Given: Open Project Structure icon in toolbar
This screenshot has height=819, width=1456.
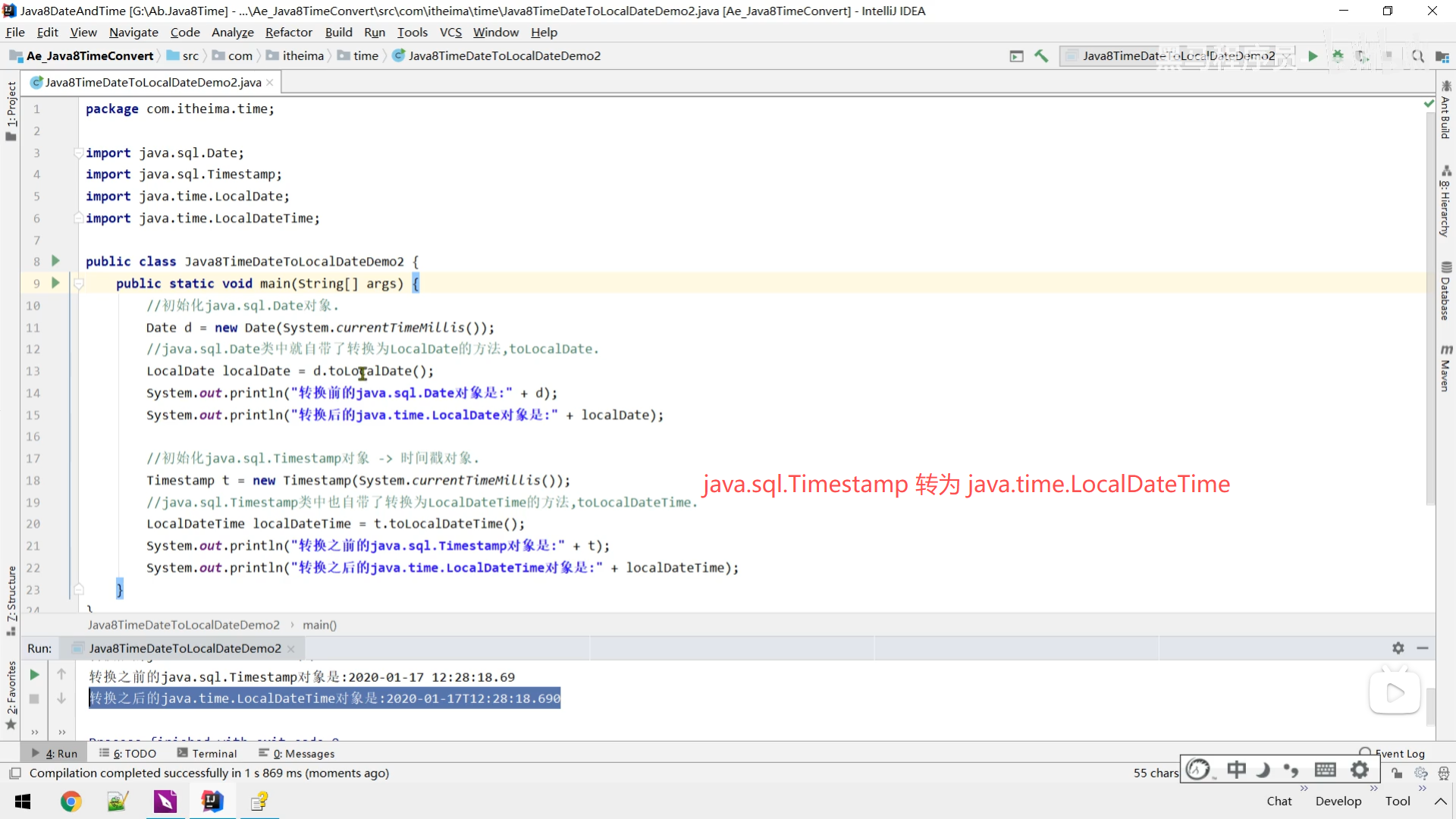Looking at the screenshot, I should click(x=1442, y=57).
